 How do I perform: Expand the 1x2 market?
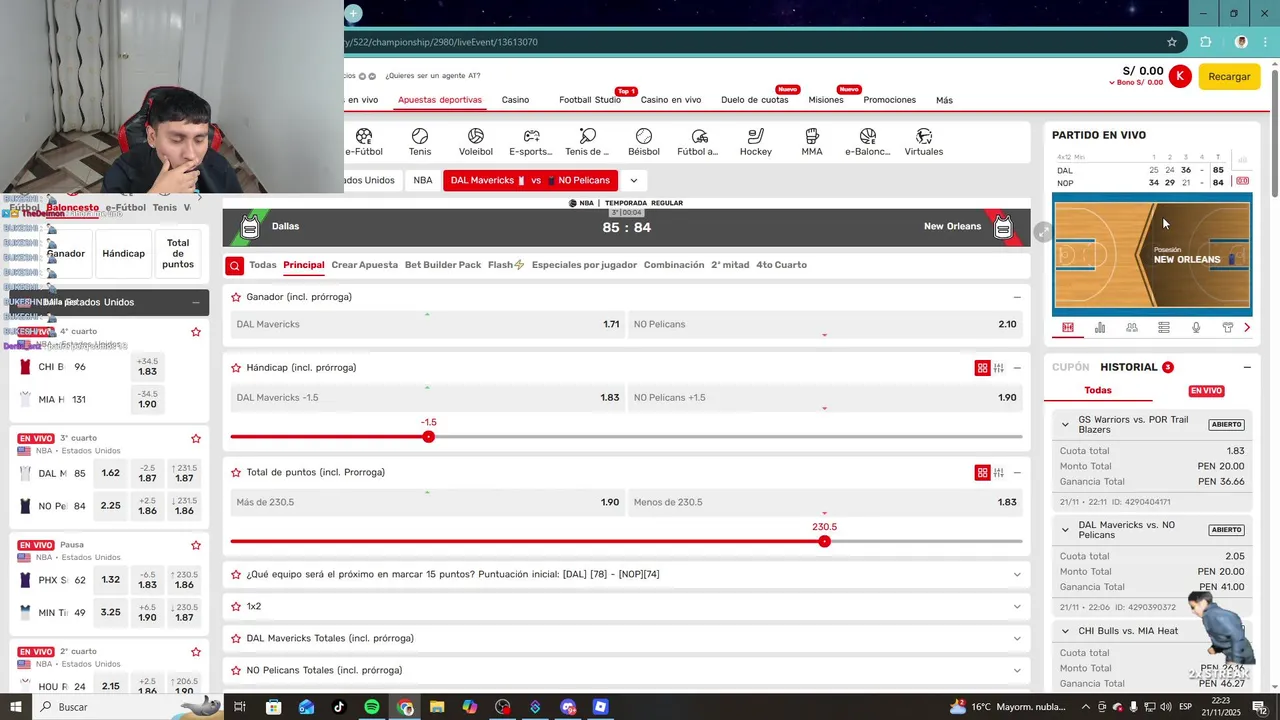click(1017, 606)
